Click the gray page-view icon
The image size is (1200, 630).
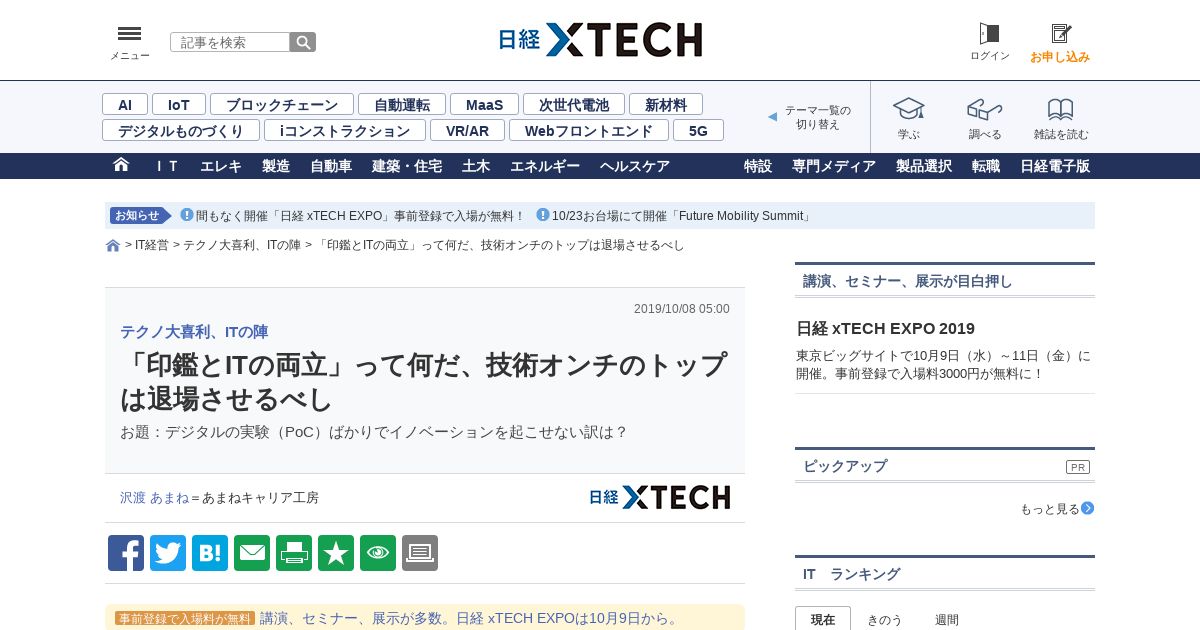[420, 553]
